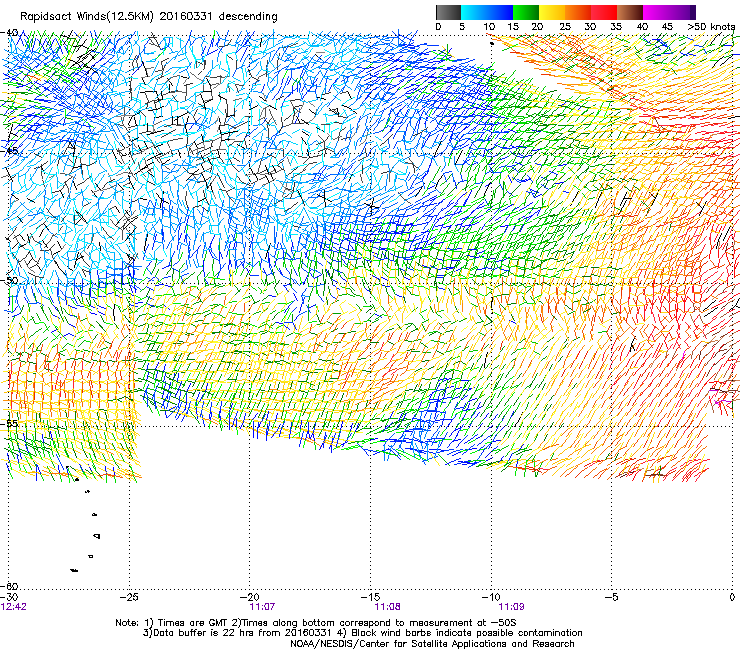Click the purple '11:09' swath time label
This screenshot has width=740, height=650.
512,607
